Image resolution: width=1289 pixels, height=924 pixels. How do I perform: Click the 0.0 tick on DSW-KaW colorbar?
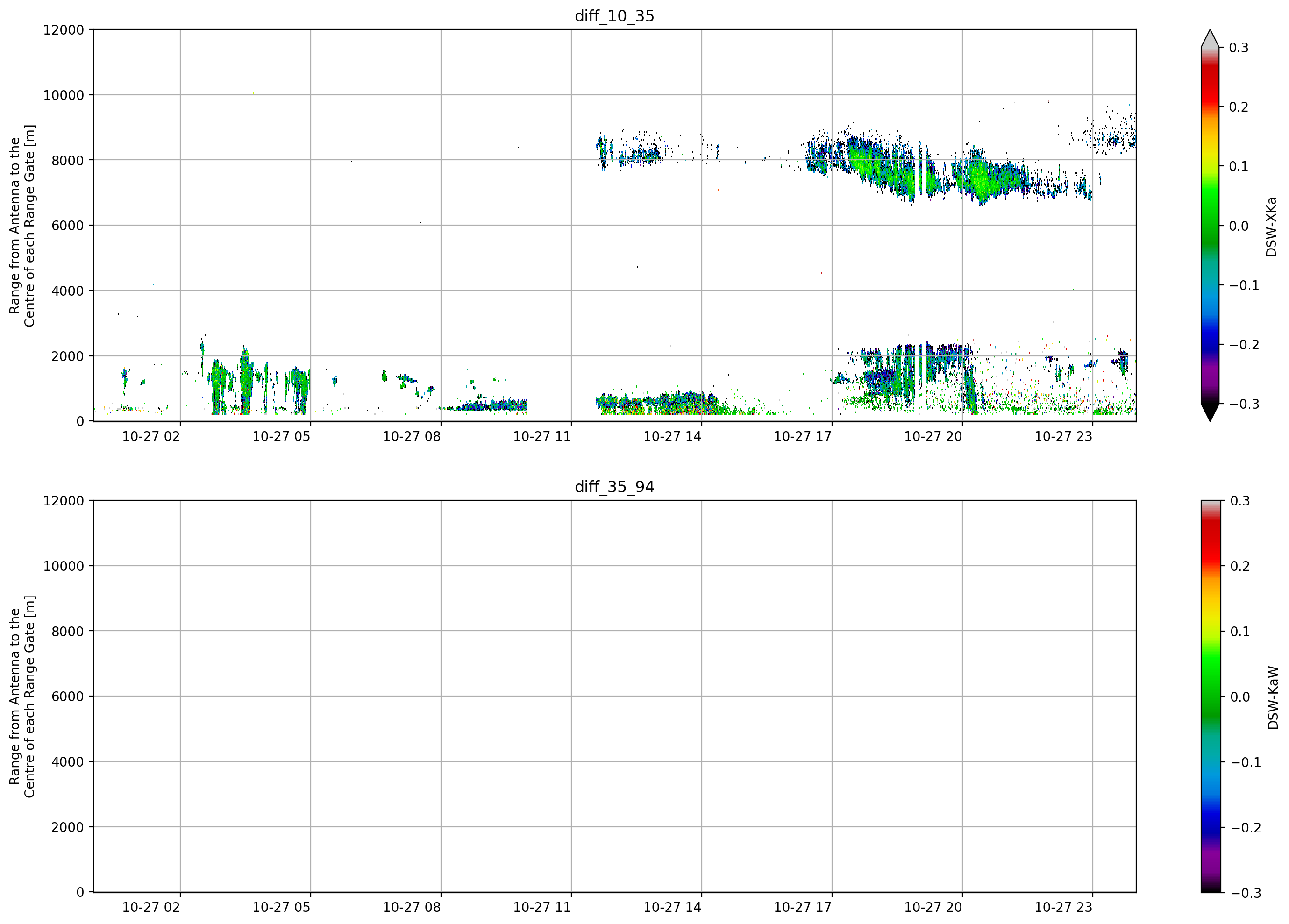tap(1240, 697)
